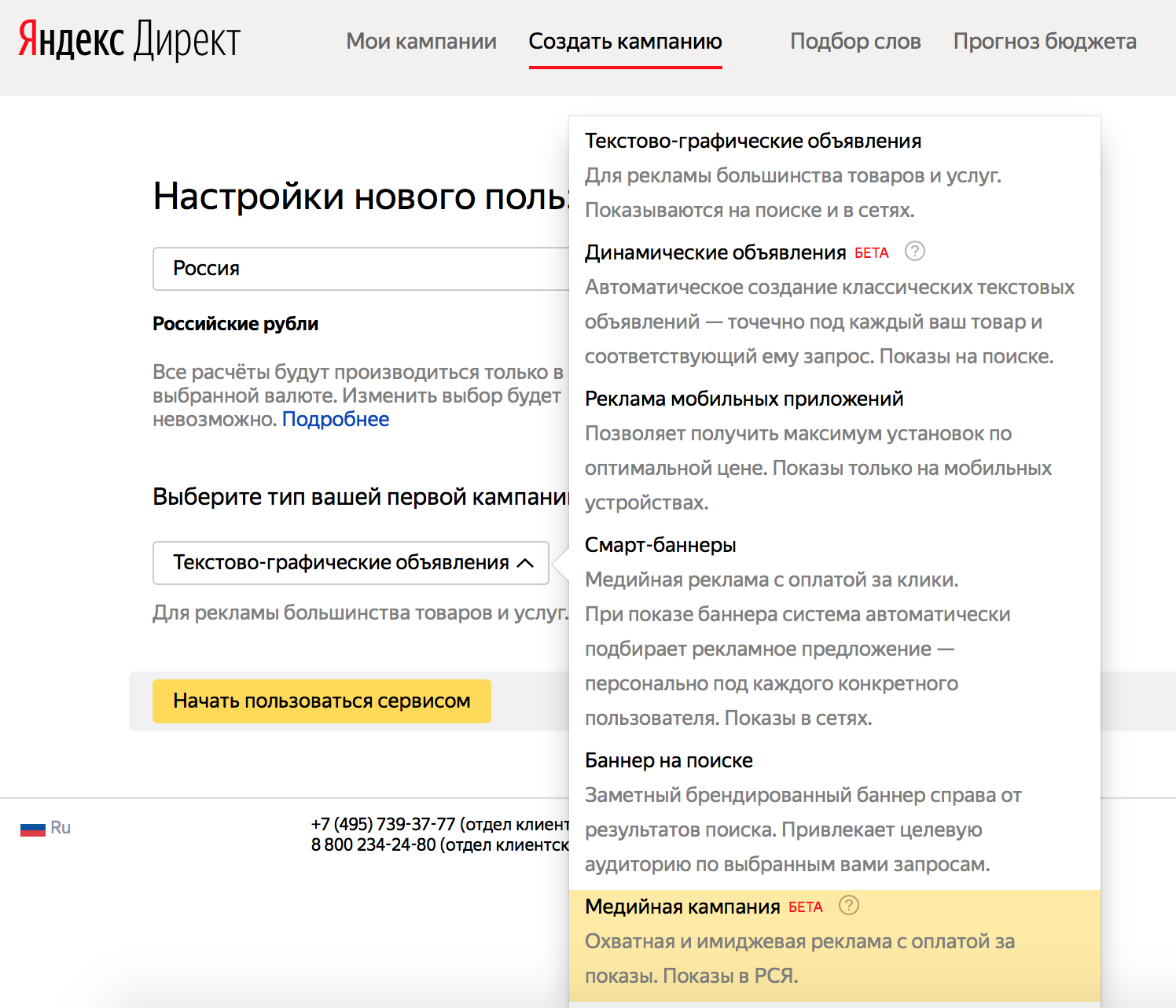Go to the Подбор слов tab
1176x1008 pixels.
pyautogui.click(x=855, y=41)
